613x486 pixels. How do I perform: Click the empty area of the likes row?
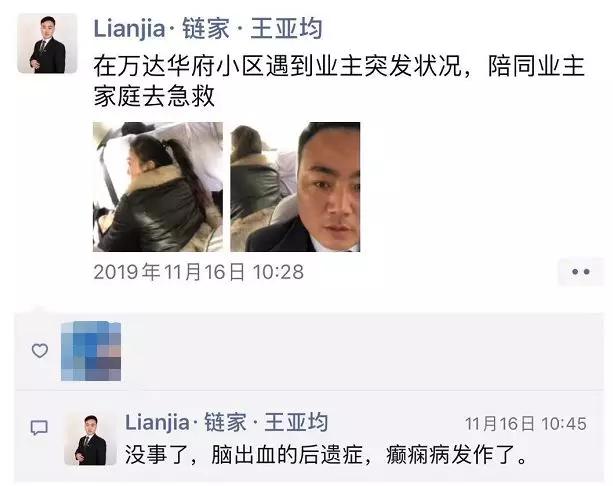click(x=360, y=351)
